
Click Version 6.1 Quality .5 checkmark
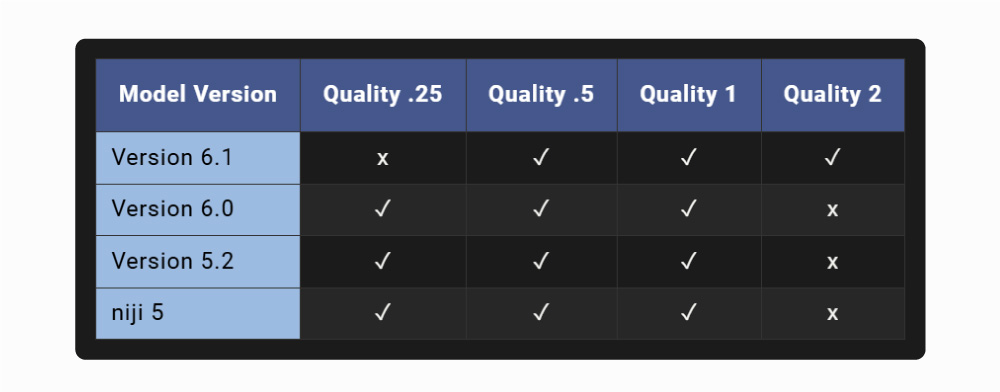click(541, 157)
